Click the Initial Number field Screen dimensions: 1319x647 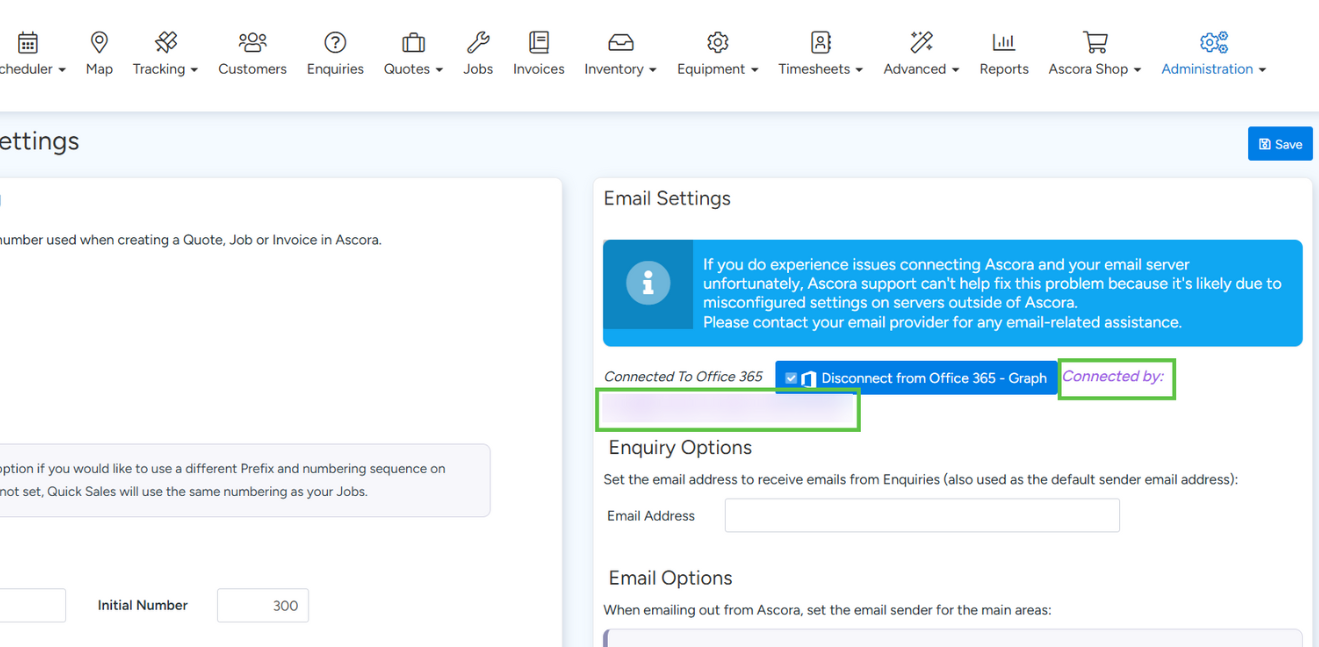pos(263,605)
